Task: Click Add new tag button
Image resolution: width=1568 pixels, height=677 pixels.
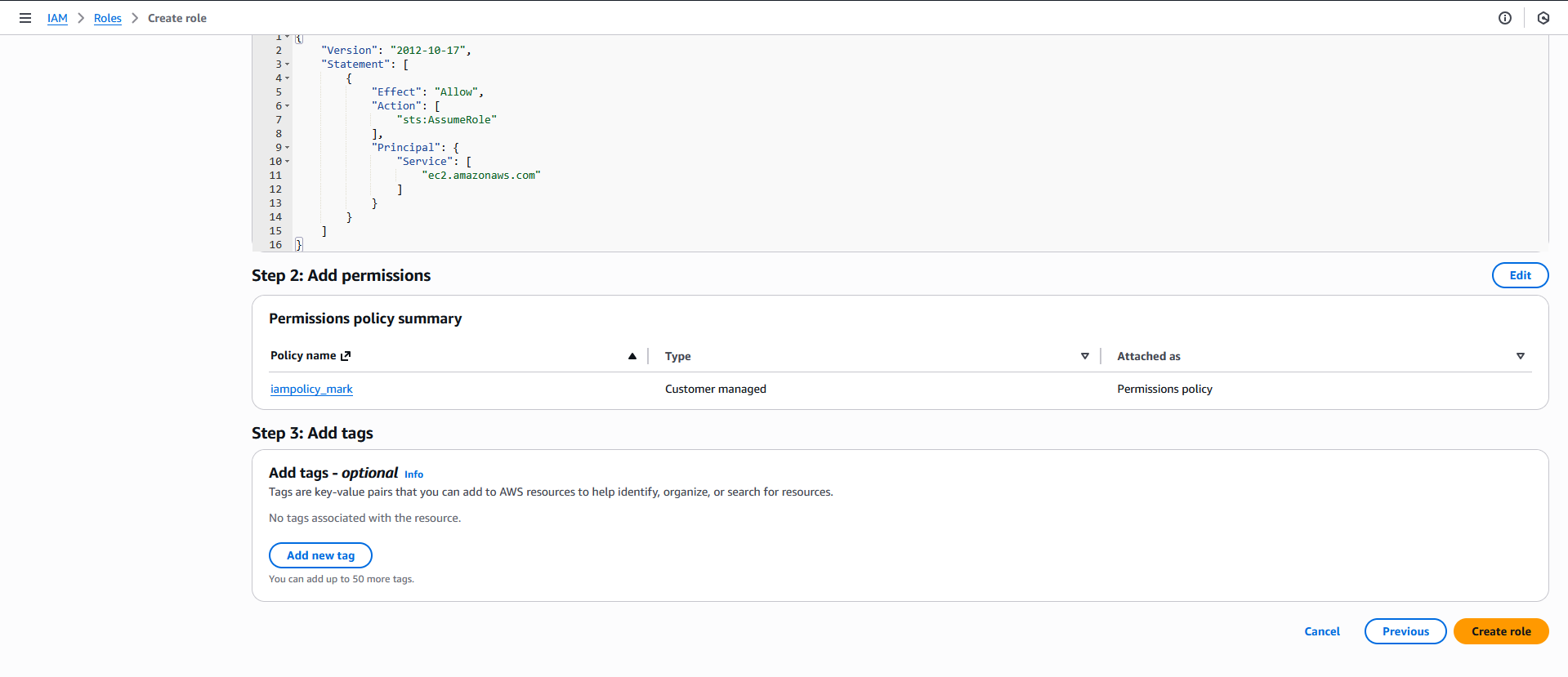Action: click(320, 555)
